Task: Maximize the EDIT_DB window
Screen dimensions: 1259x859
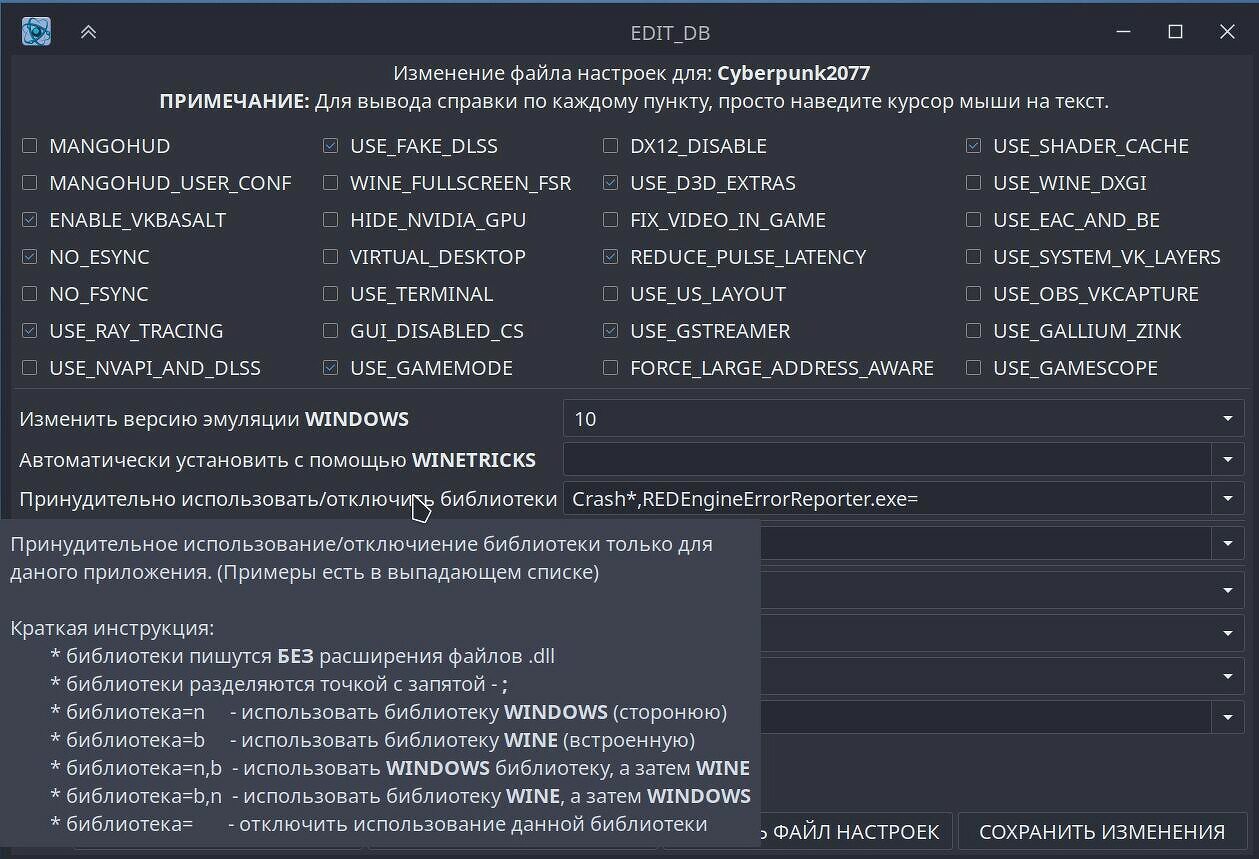Action: coord(1175,32)
